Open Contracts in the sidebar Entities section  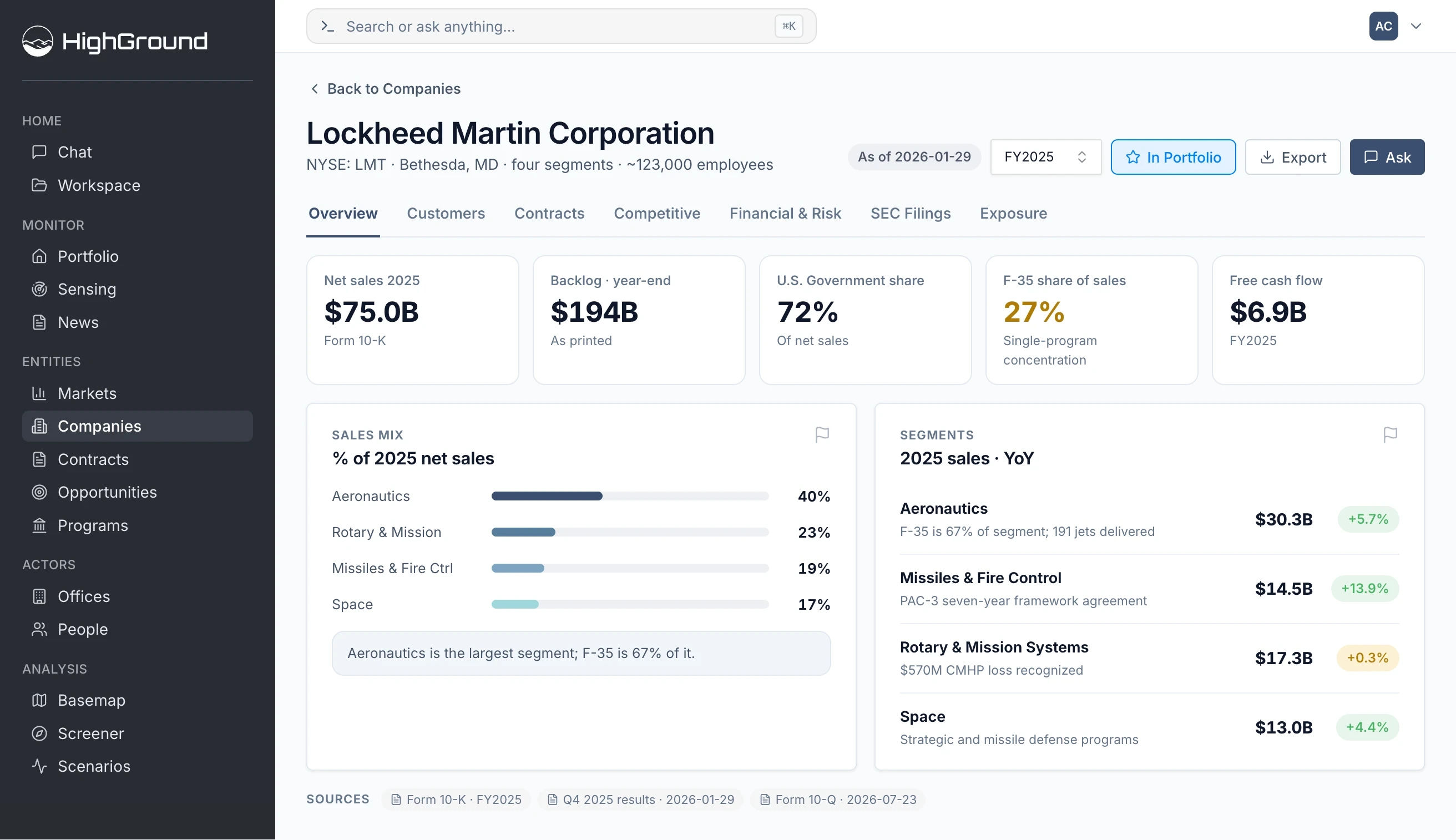(137, 459)
